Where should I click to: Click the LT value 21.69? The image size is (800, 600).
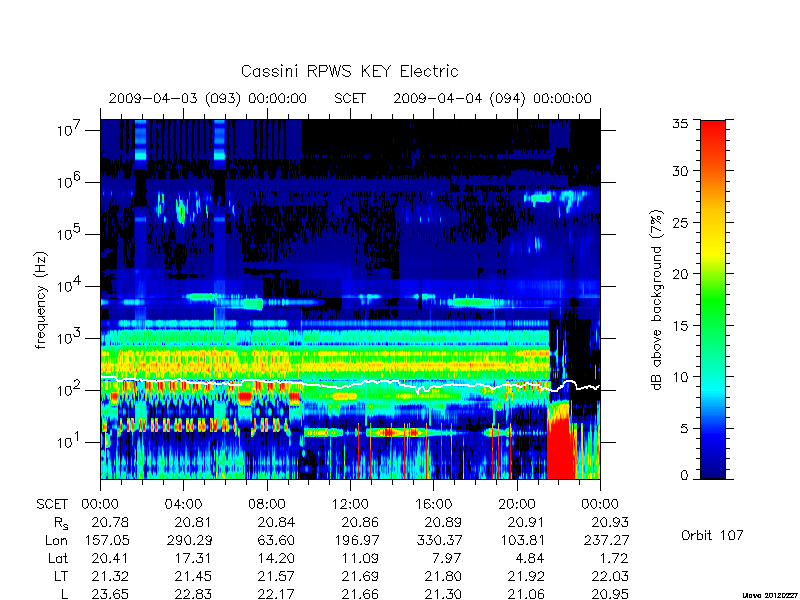(360, 576)
